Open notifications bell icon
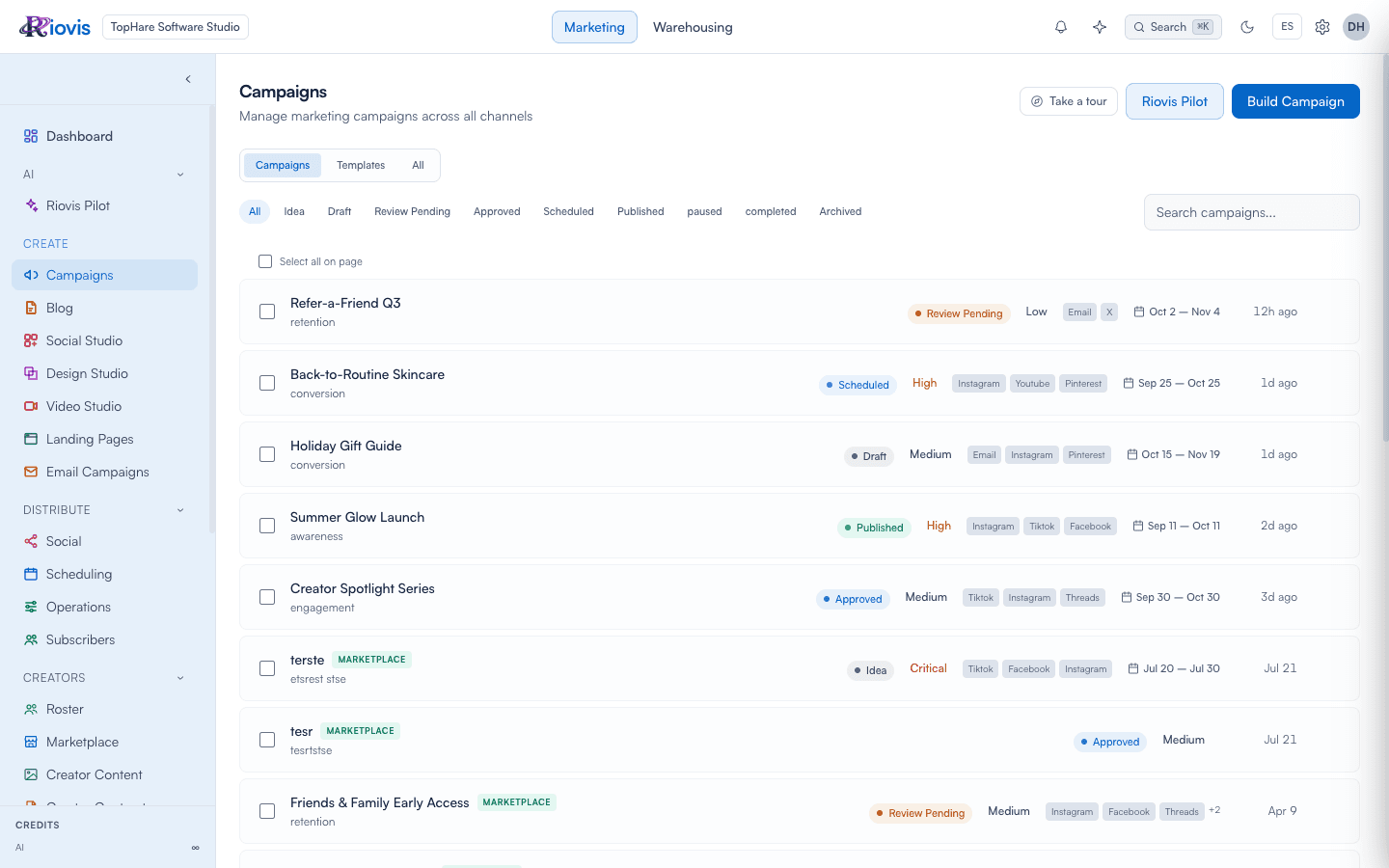The image size is (1389, 868). [x=1061, y=27]
